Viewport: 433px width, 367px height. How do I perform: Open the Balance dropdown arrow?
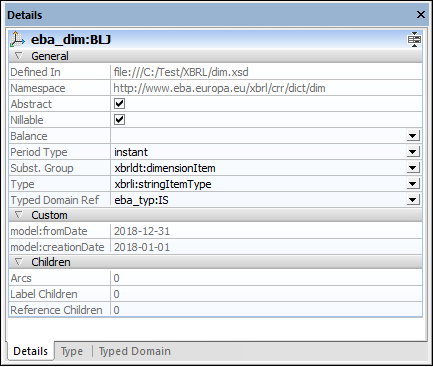[413, 136]
